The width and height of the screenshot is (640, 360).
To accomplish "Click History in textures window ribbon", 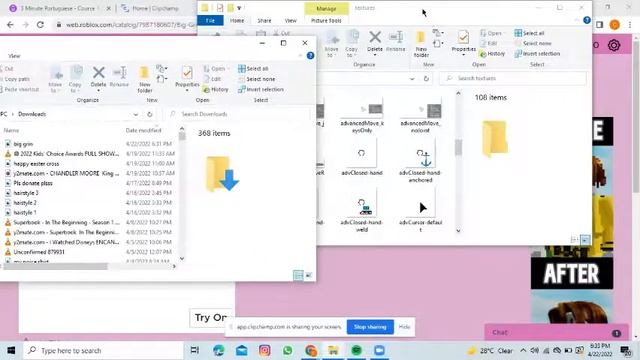I will tap(493, 53).
